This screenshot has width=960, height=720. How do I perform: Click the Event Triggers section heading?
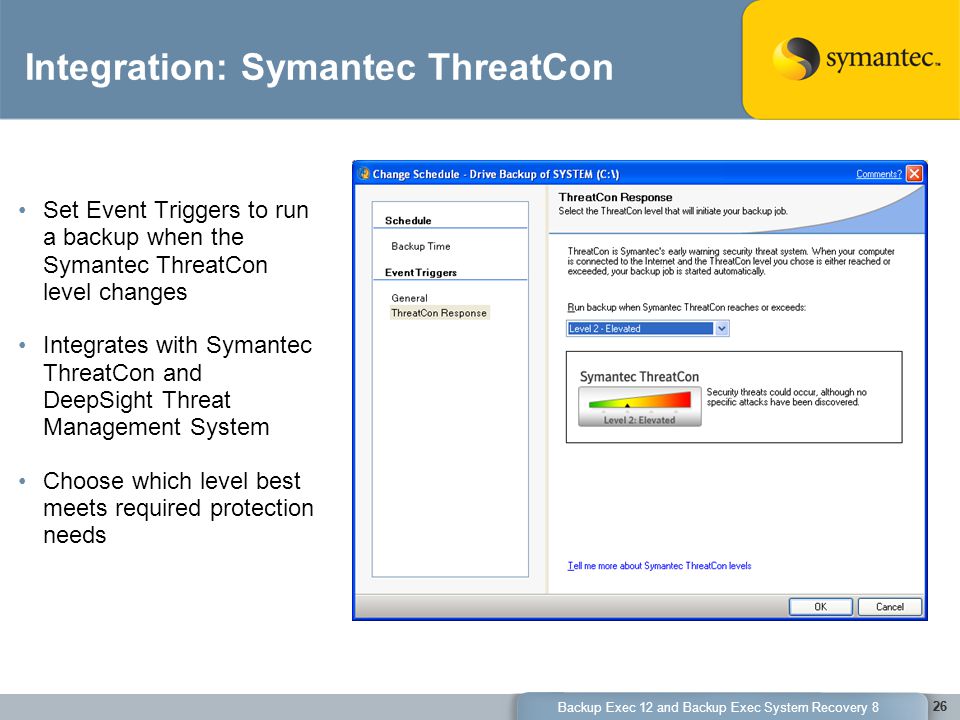pos(421,272)
